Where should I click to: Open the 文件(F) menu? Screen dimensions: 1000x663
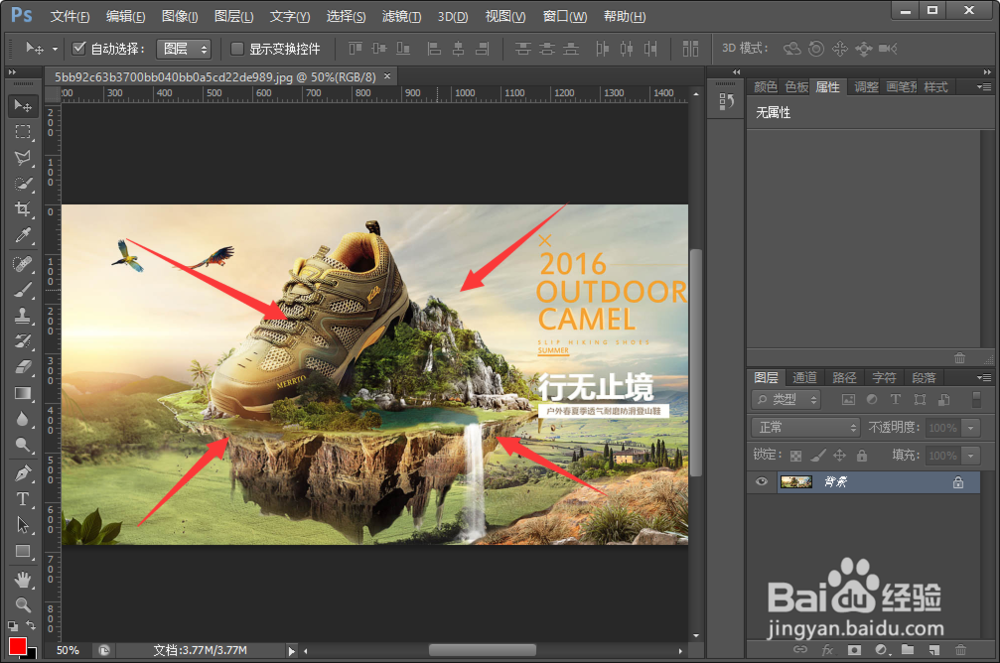point(70,17)
